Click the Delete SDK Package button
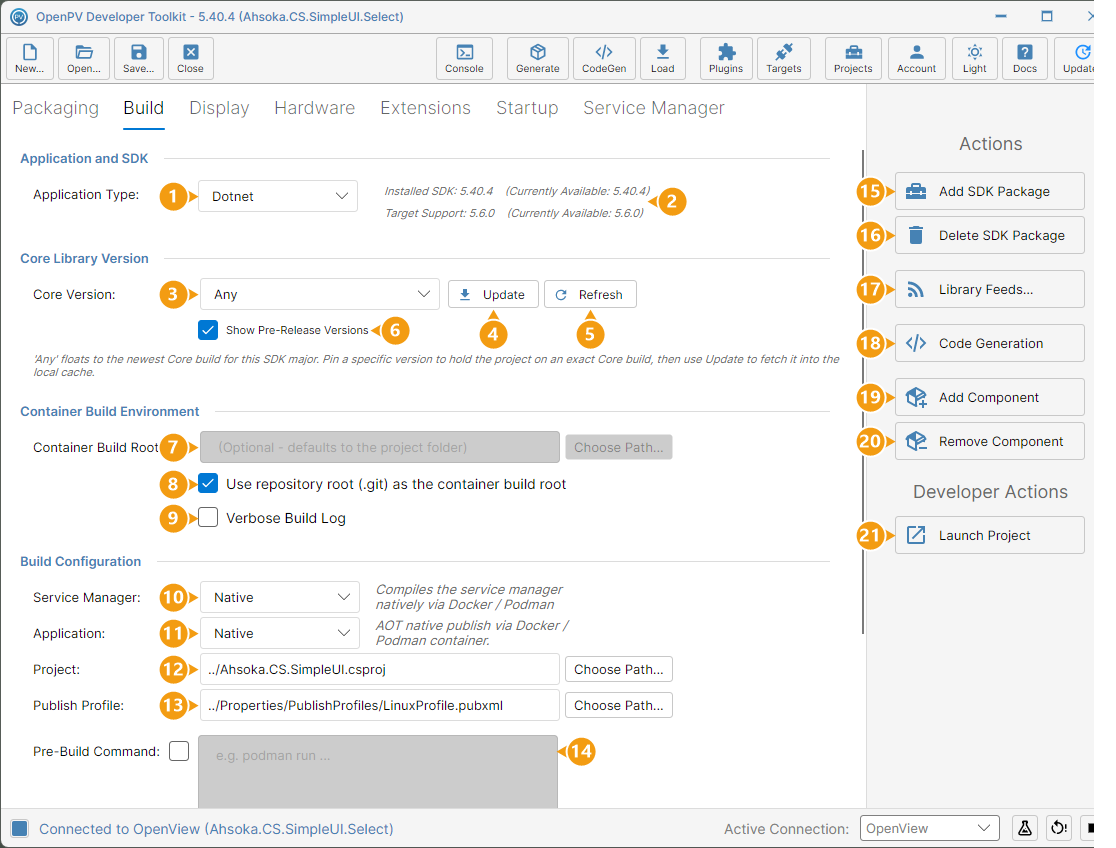1116x848 pixels. [989, 235]
